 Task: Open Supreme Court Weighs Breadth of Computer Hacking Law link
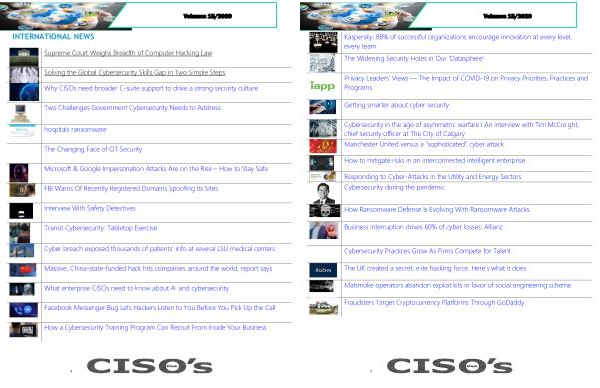pyautogui.click(x=128, y=53)
